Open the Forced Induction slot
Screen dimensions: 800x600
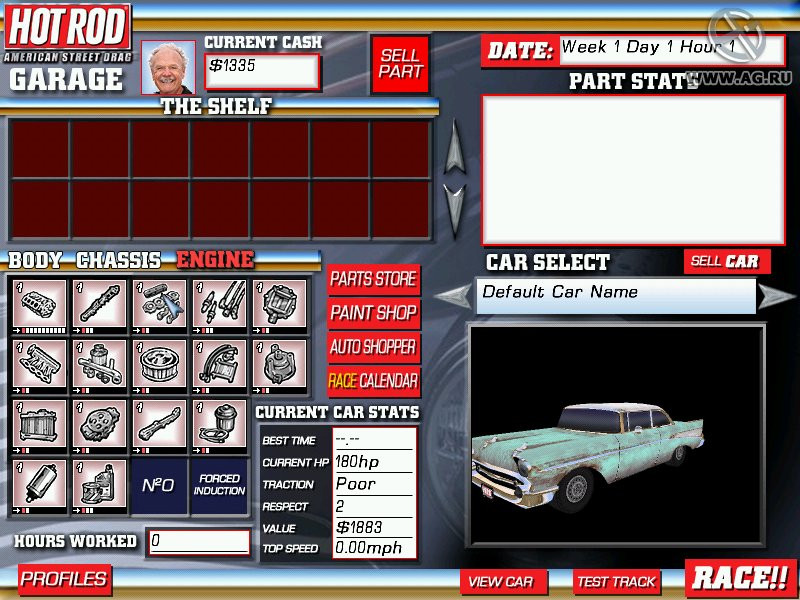219,486
